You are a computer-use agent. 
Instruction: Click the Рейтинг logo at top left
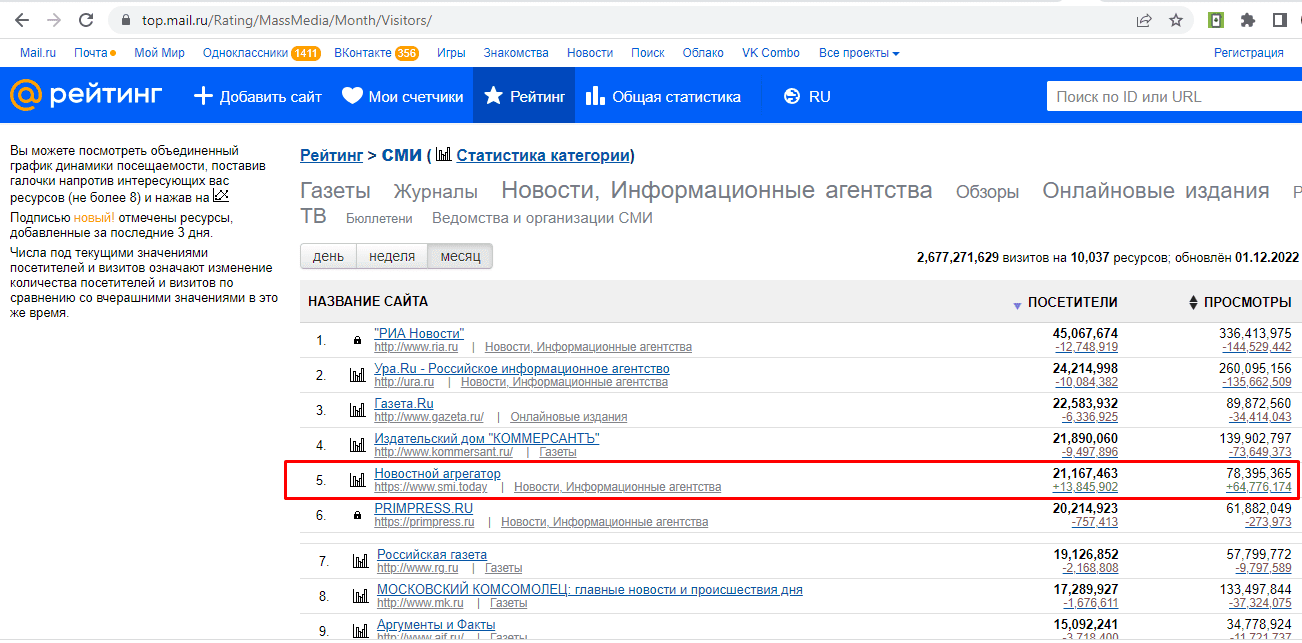[86, 96]
